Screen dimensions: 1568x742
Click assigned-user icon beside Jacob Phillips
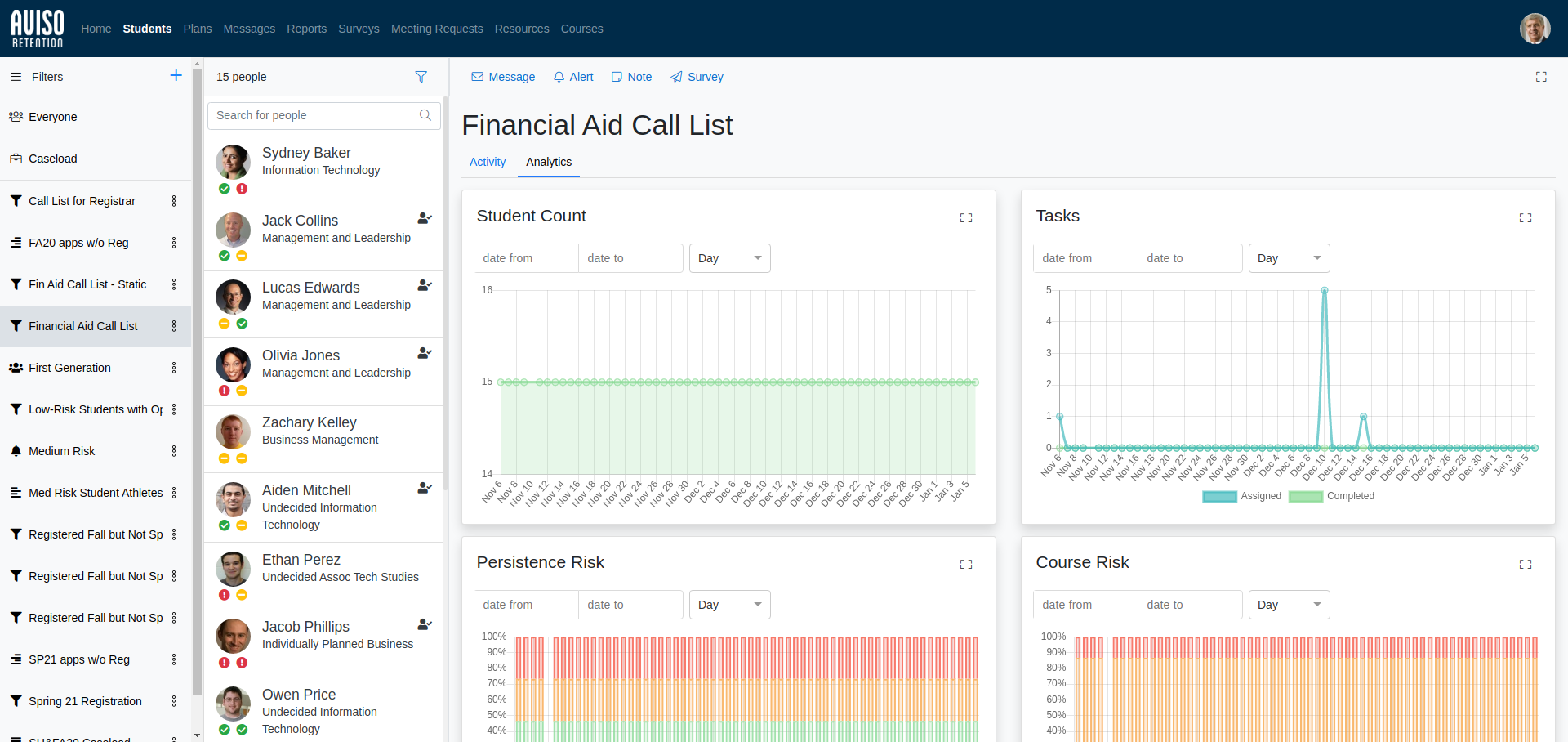pos(425,624)
